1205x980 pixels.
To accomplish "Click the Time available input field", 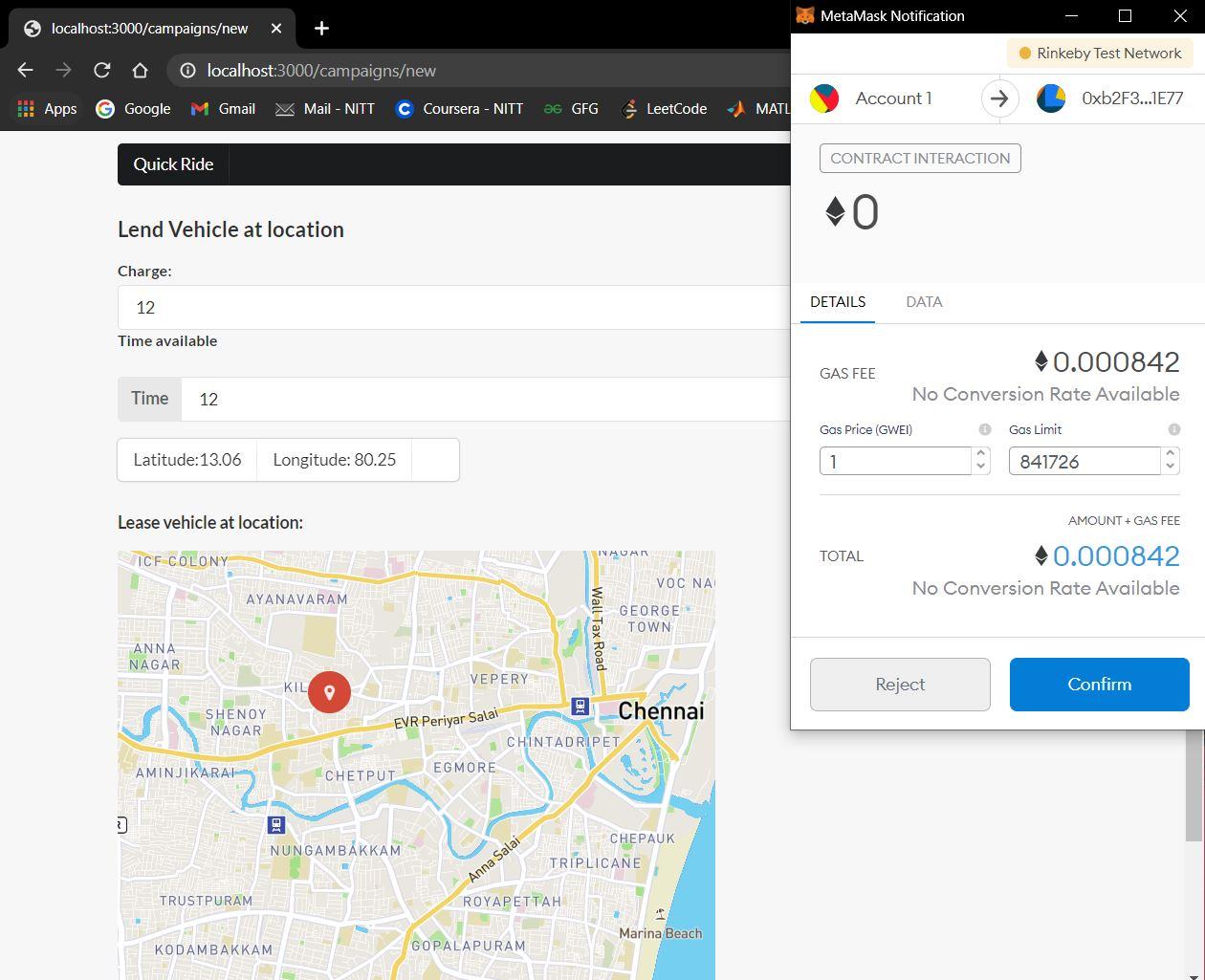I will [486, 399].
